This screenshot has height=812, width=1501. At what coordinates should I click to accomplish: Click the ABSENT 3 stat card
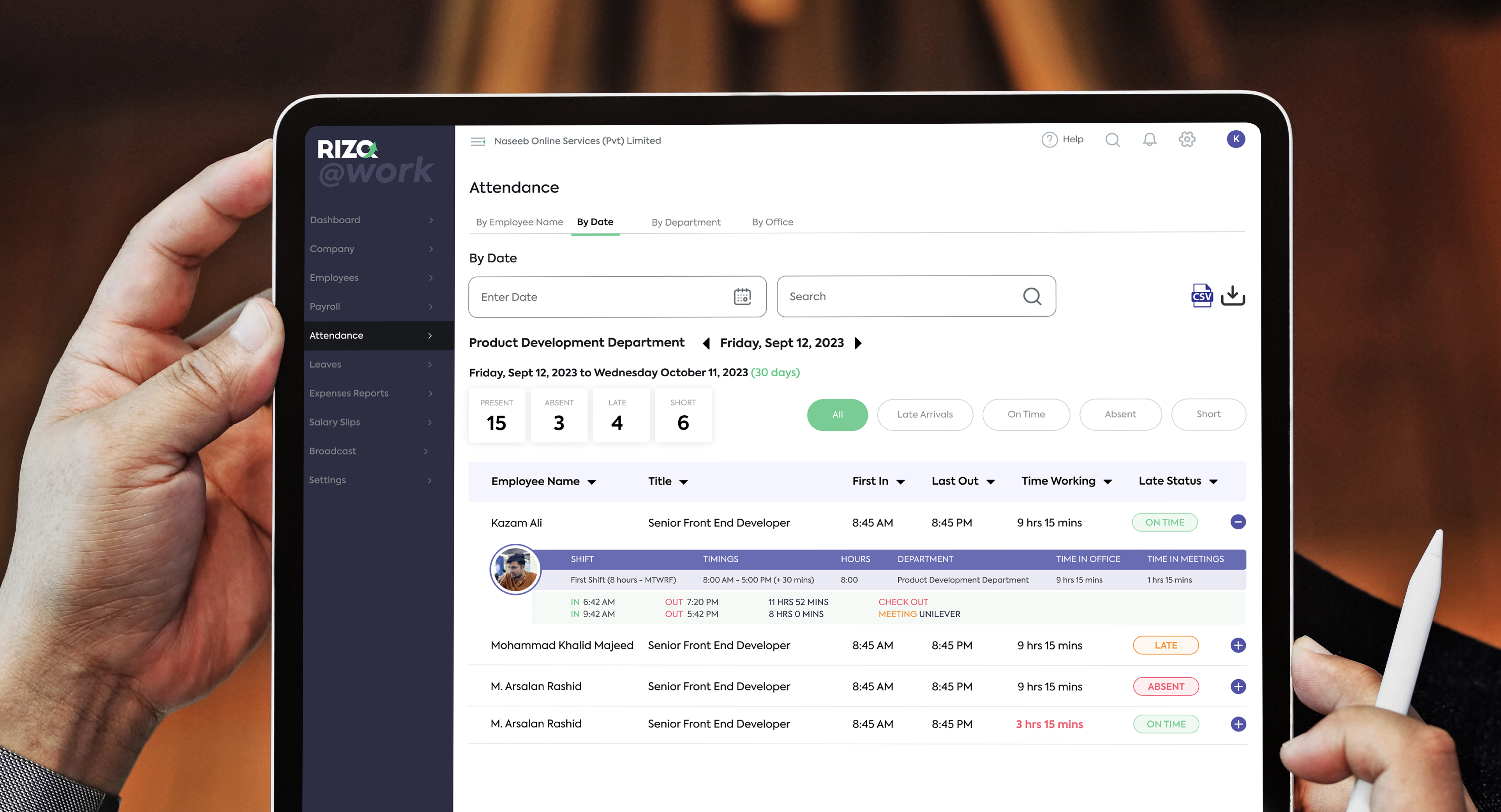tap(559, 415)
